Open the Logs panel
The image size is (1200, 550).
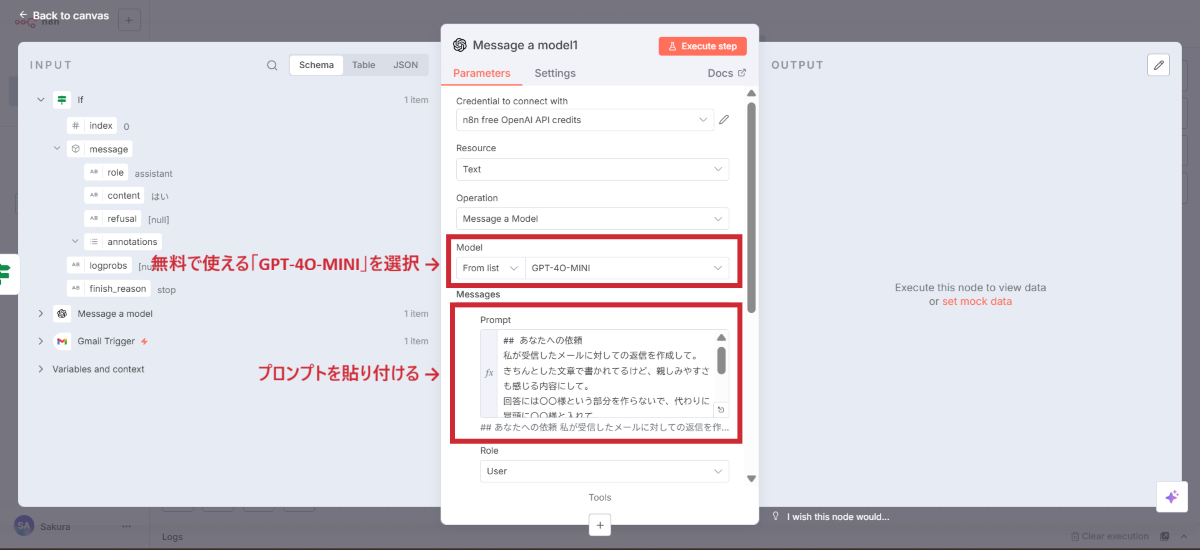point(174,537)
